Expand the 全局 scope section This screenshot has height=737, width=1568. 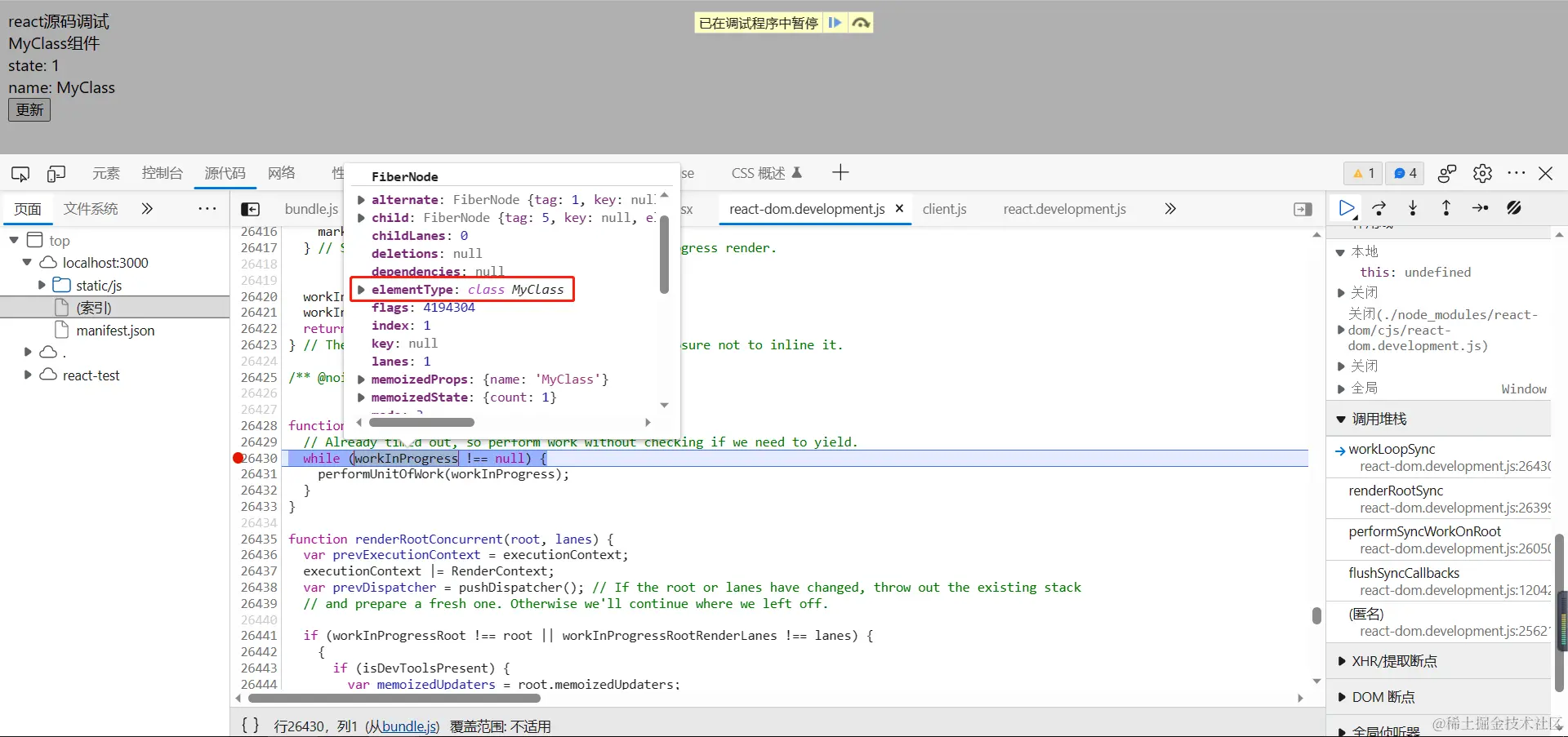pos(1340,388)
